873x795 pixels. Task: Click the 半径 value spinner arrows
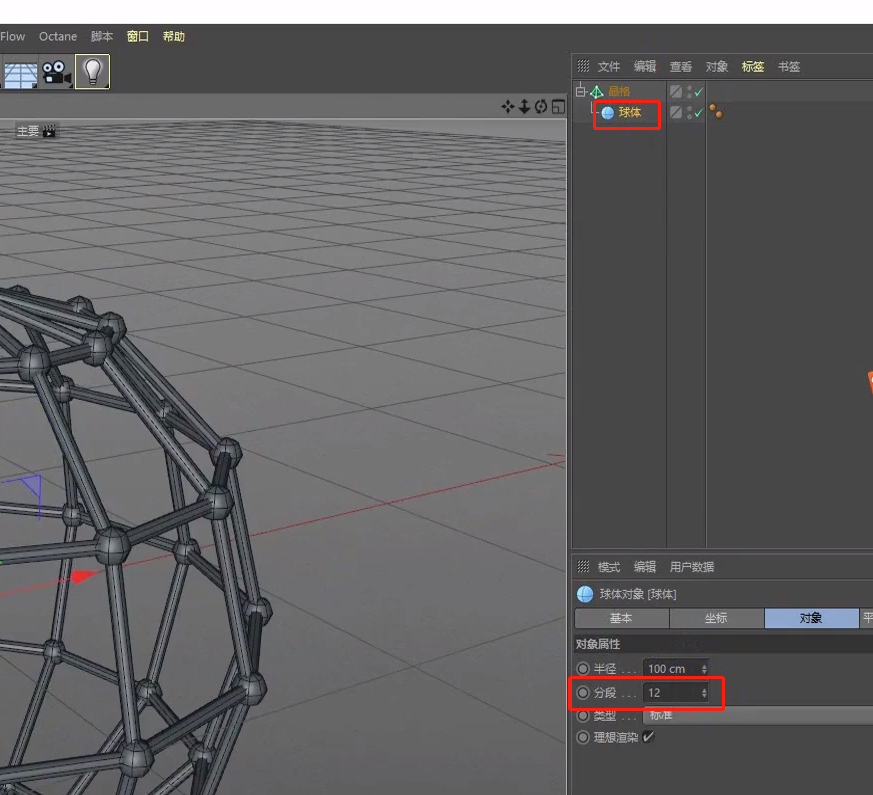click(704, 668)
